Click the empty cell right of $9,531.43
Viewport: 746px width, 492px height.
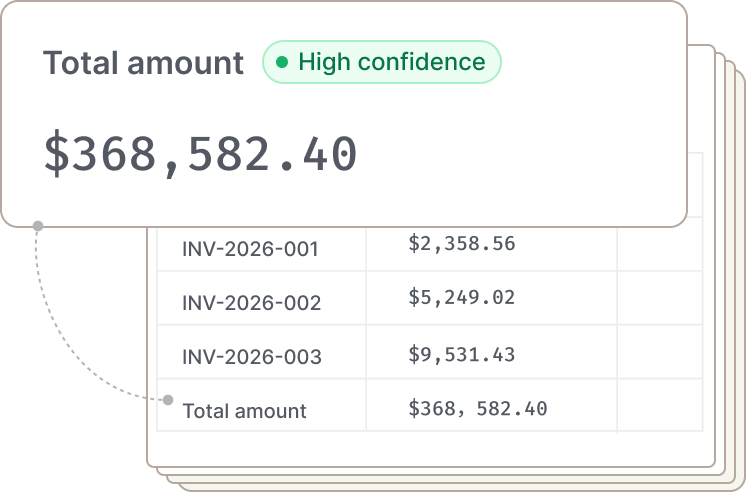coord(660,352)
